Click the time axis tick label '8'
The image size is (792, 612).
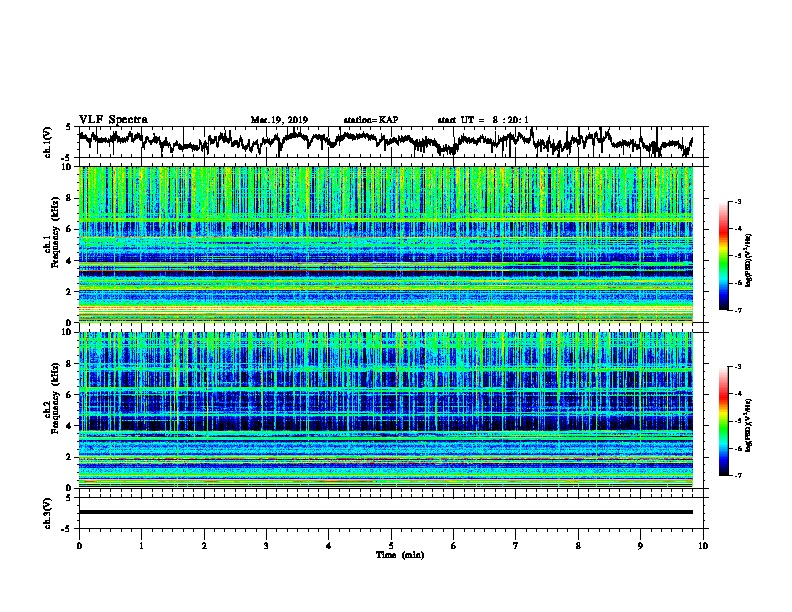coord(578,546)
